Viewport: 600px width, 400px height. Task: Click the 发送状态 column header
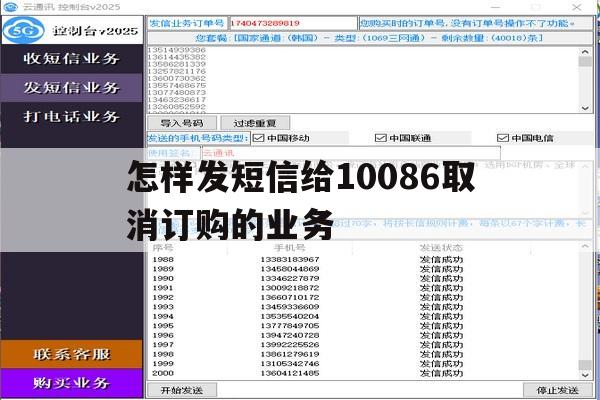441,248
